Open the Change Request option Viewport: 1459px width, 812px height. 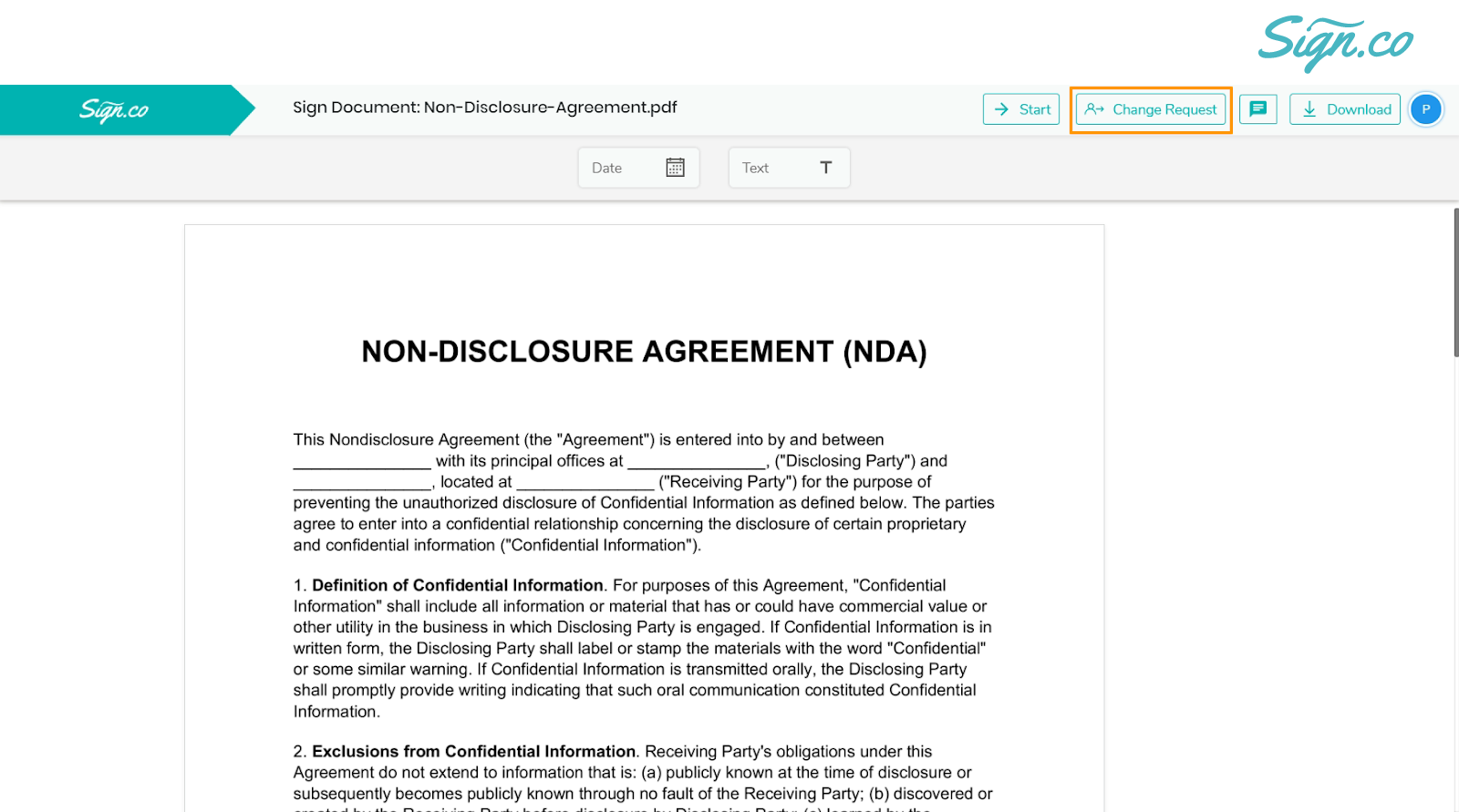coord(1150,109)
